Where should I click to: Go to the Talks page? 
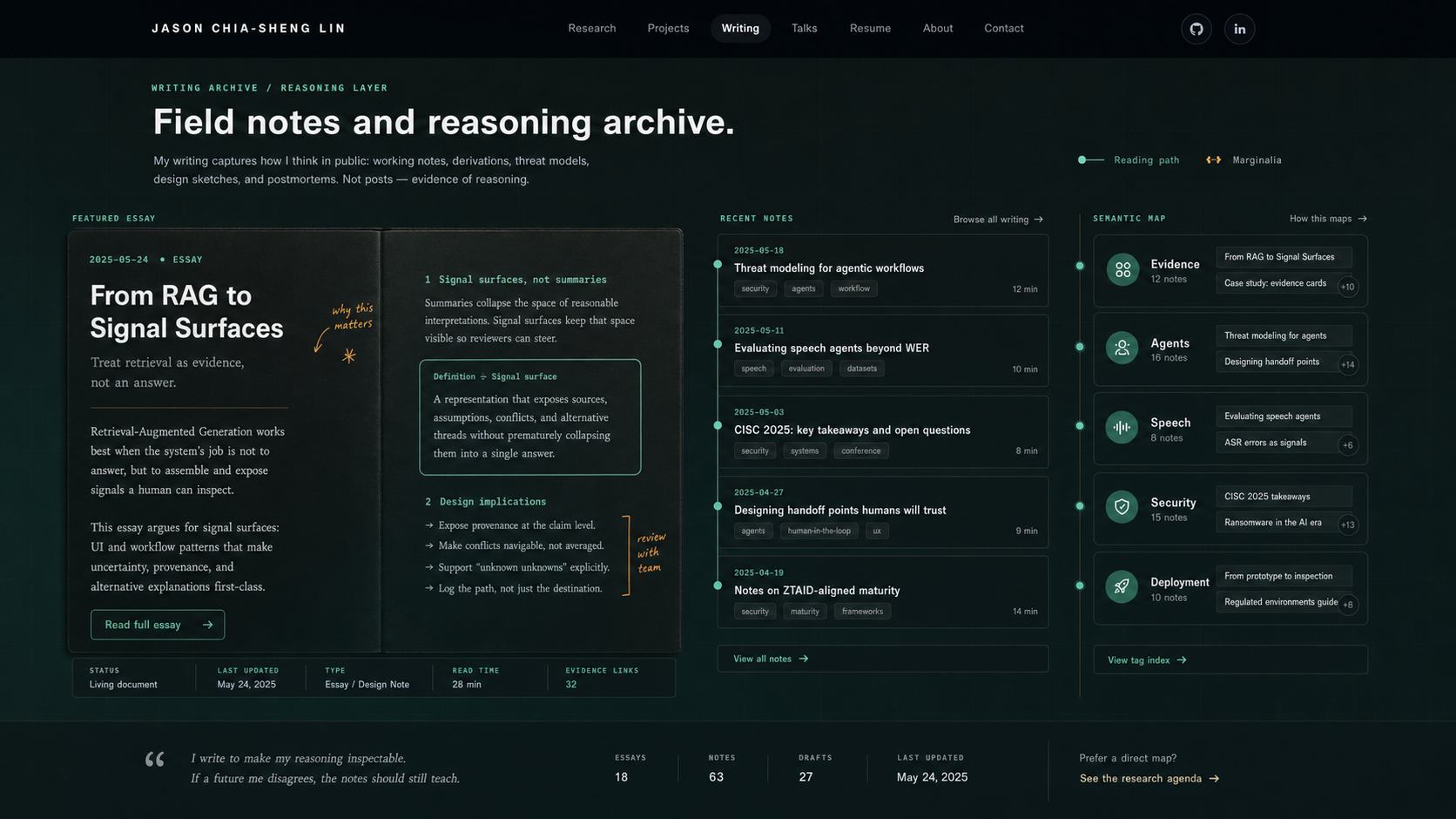point(805,29)
